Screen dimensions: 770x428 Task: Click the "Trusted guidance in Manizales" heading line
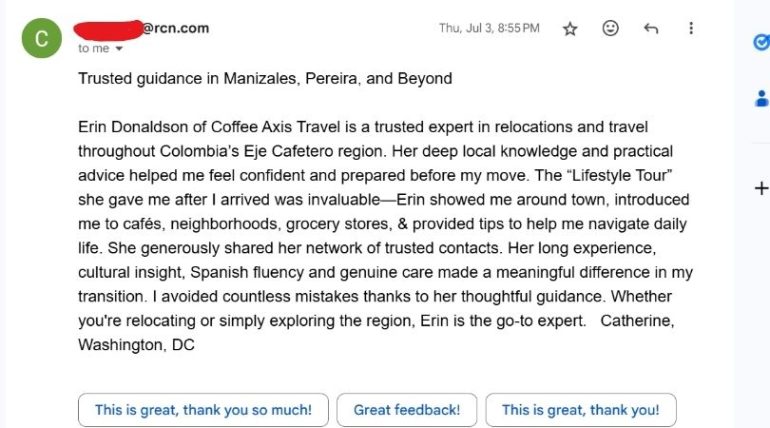click(x=265, y=78)
